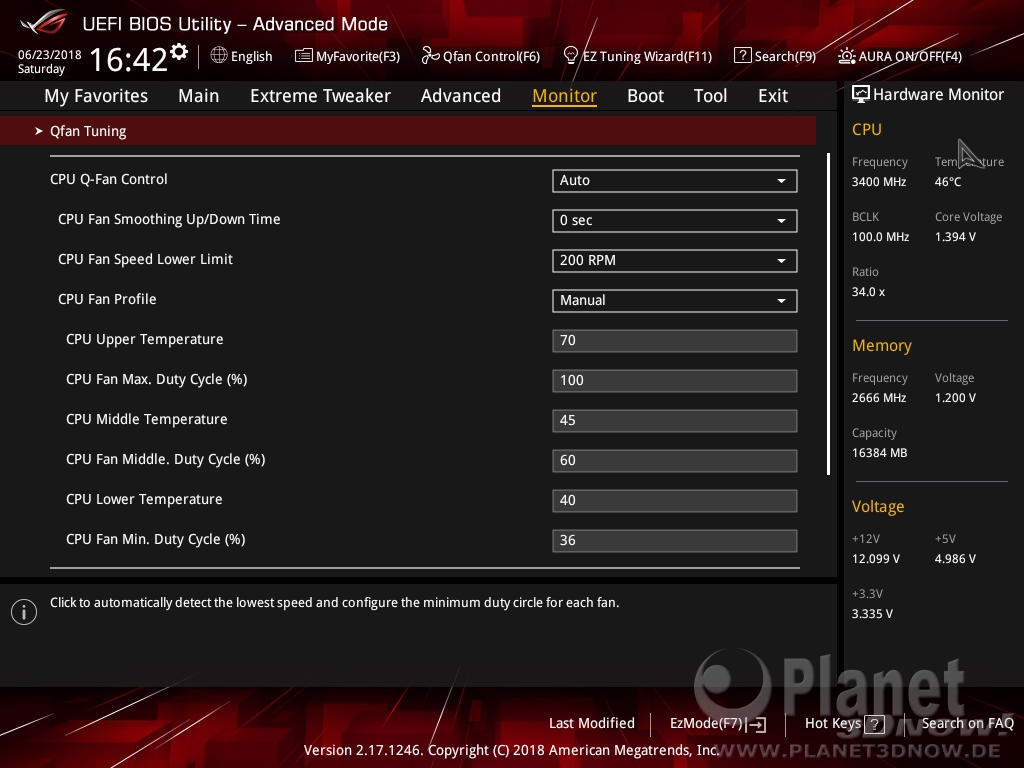The height and width of the screenshot is (768, 1024).
Task: Click the 06/23/2018 date text
Action: pyautogui.click(x=50, y=54)
